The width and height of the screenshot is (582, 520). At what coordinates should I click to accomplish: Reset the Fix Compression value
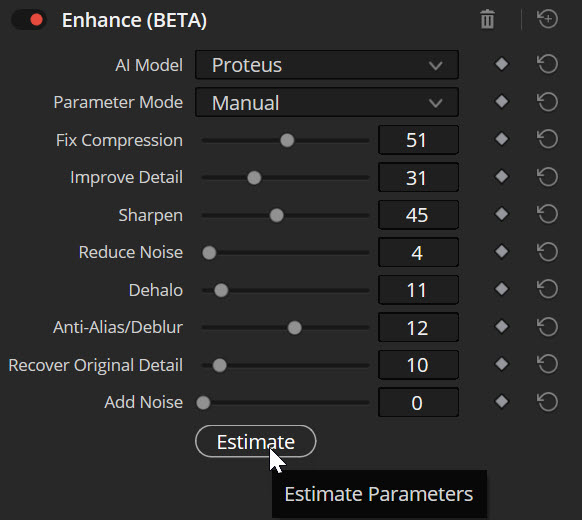coord(547,139)
